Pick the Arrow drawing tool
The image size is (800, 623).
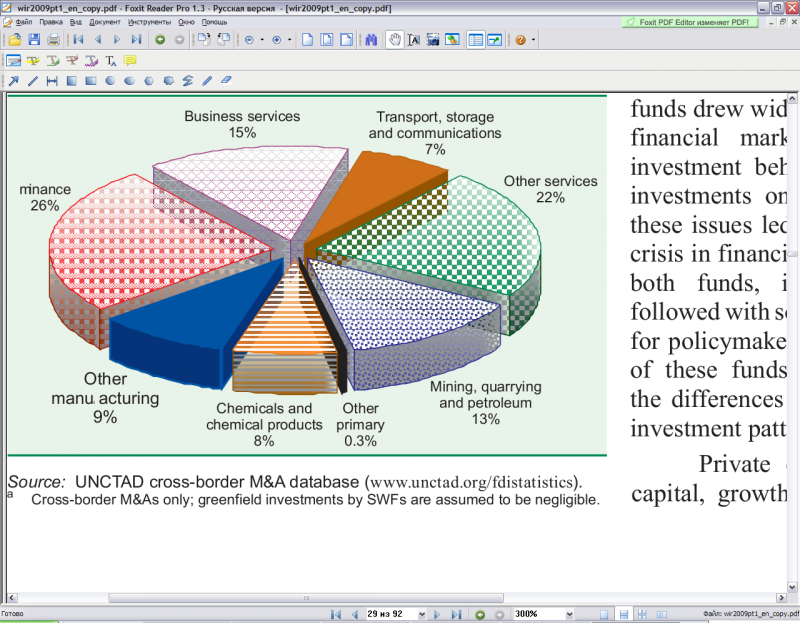[x=14, y=81]
